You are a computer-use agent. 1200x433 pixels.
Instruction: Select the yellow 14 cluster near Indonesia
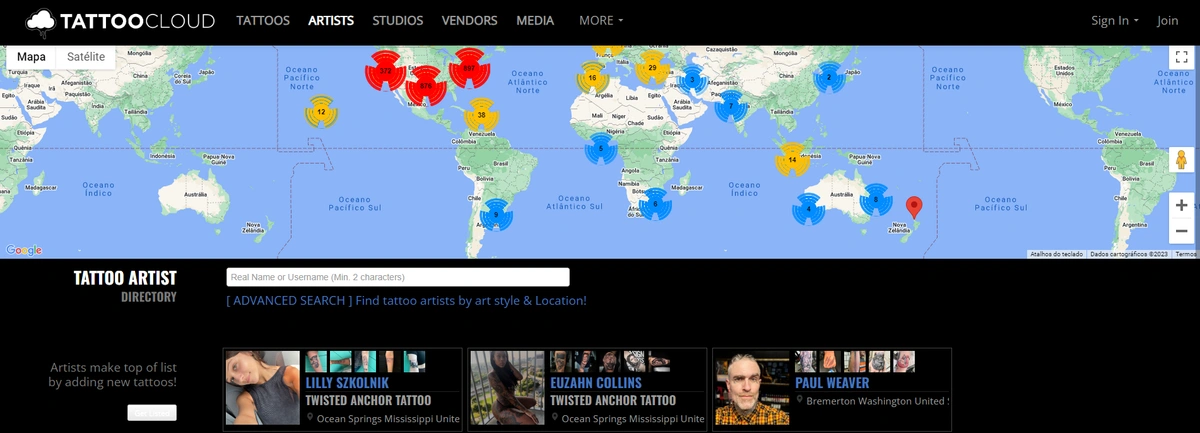[x=792, y=159]
